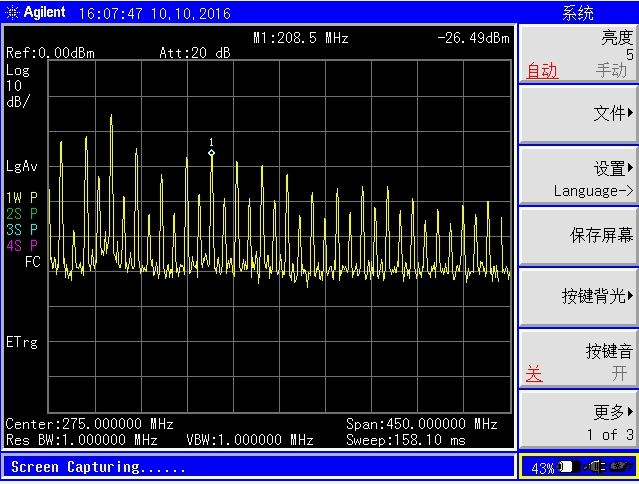This screenshot has height=484, width=639.
Task: Click the Agilent logo in title bar
Action: (x=36, y=13)
